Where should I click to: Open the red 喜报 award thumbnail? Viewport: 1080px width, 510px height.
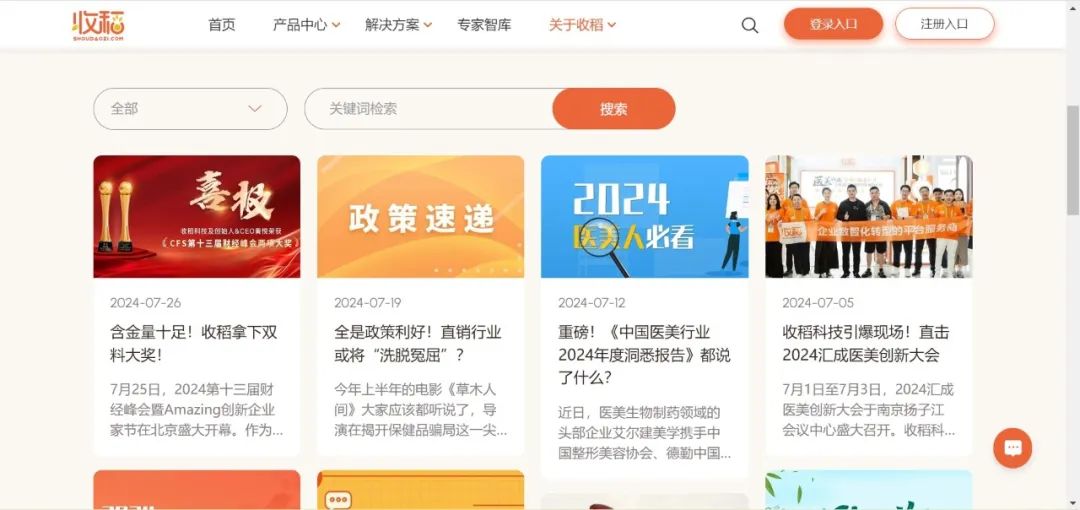click(x=197, y=216)
